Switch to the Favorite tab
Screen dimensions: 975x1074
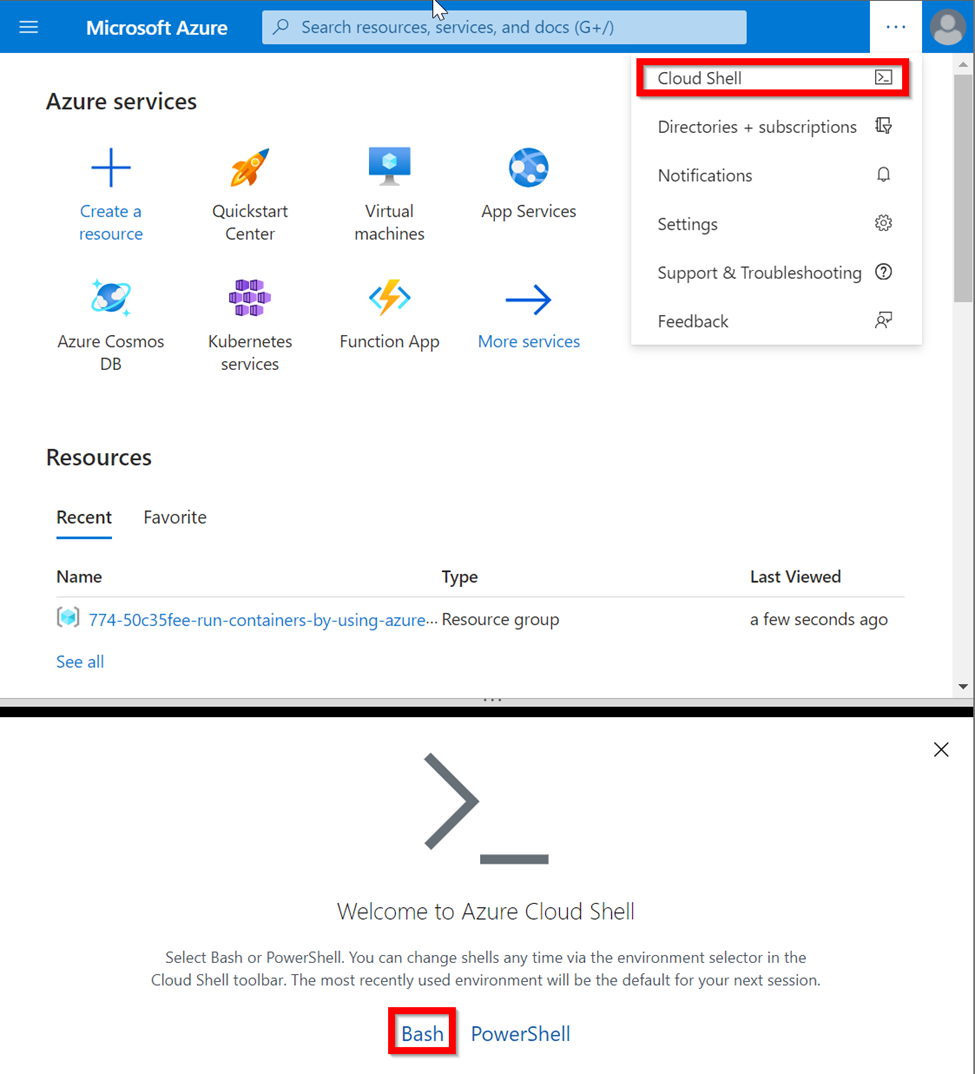(174, 517)
